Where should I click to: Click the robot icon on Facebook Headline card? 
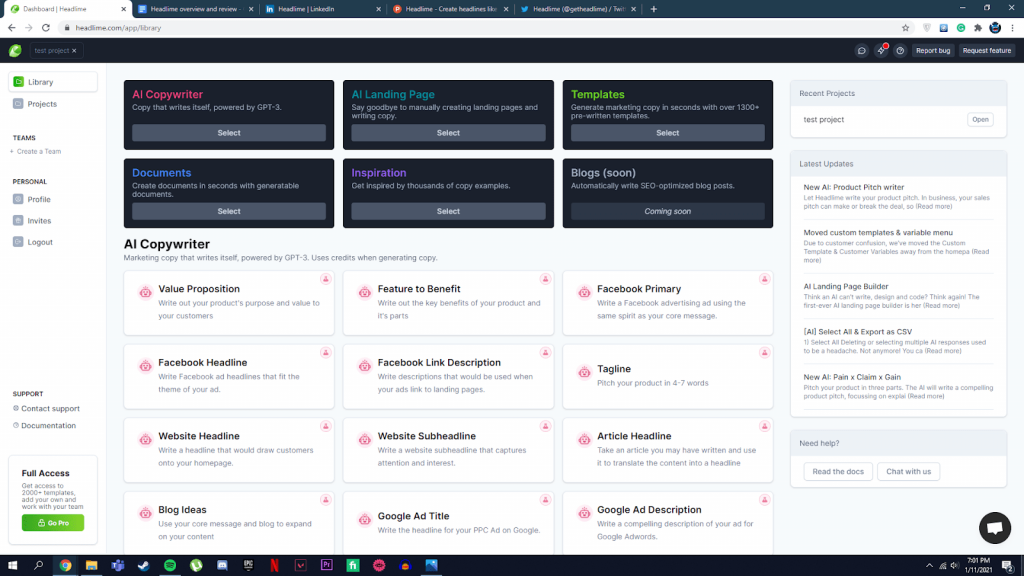click(145, 366)
